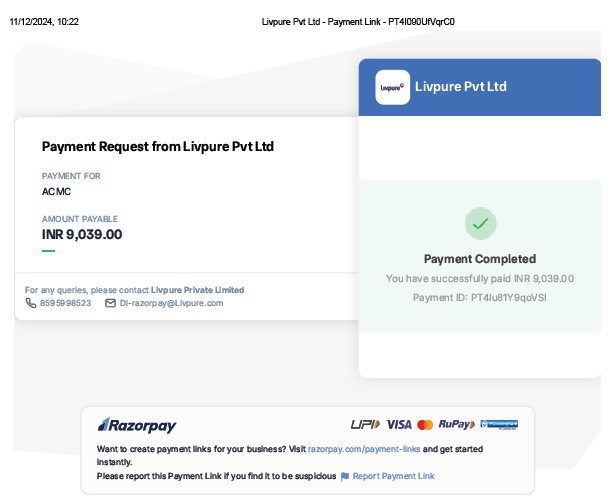Email Dl-razorpay@Livpure.com
This screenshot has width=610, height=500.
point(171,303)
